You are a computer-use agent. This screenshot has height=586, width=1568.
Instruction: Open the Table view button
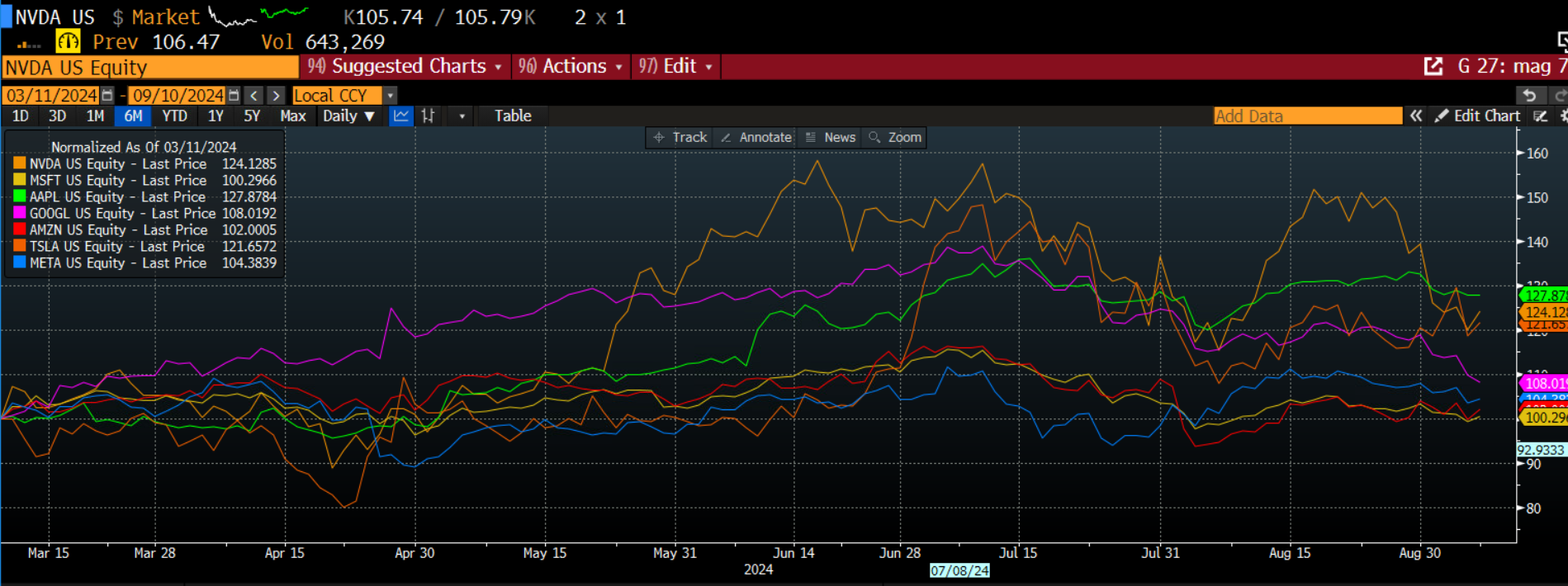(x=513, y=116)
